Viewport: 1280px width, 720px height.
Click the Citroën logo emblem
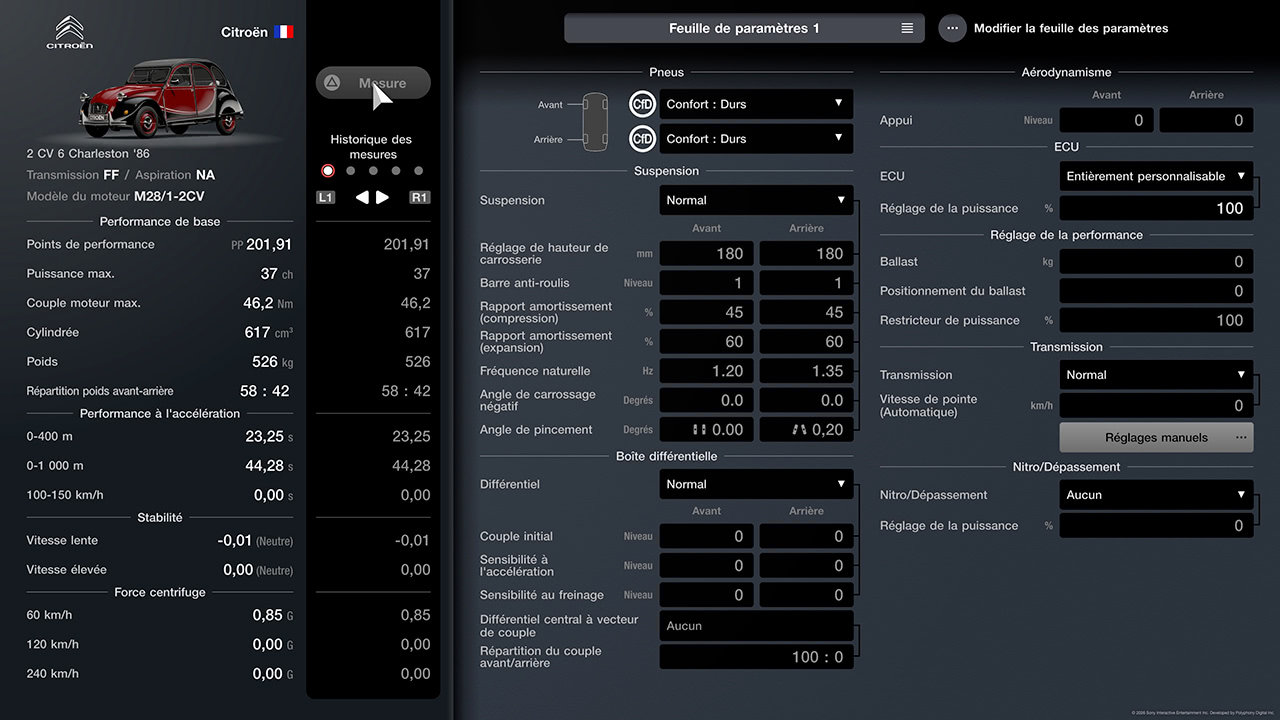tap(69, 32)
